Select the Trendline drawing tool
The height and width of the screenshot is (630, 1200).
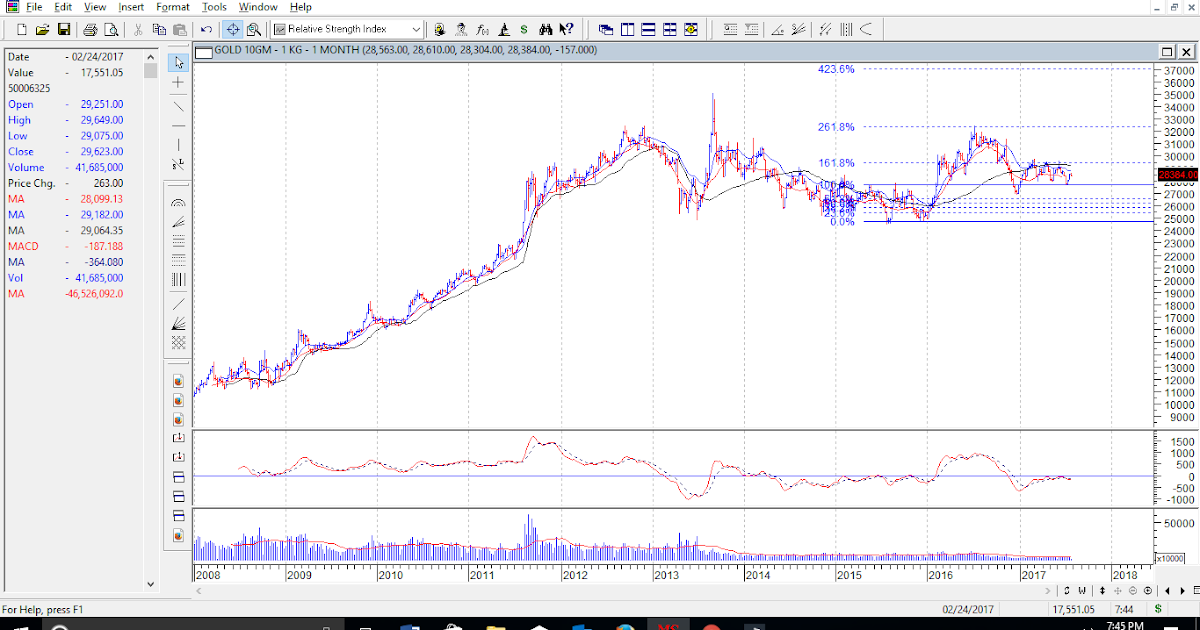point(177,104)
